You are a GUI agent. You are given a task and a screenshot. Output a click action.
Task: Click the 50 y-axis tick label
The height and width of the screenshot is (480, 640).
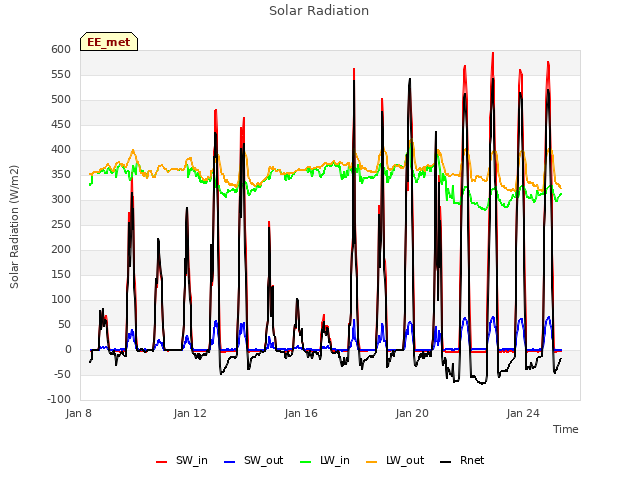pos(64,325)
